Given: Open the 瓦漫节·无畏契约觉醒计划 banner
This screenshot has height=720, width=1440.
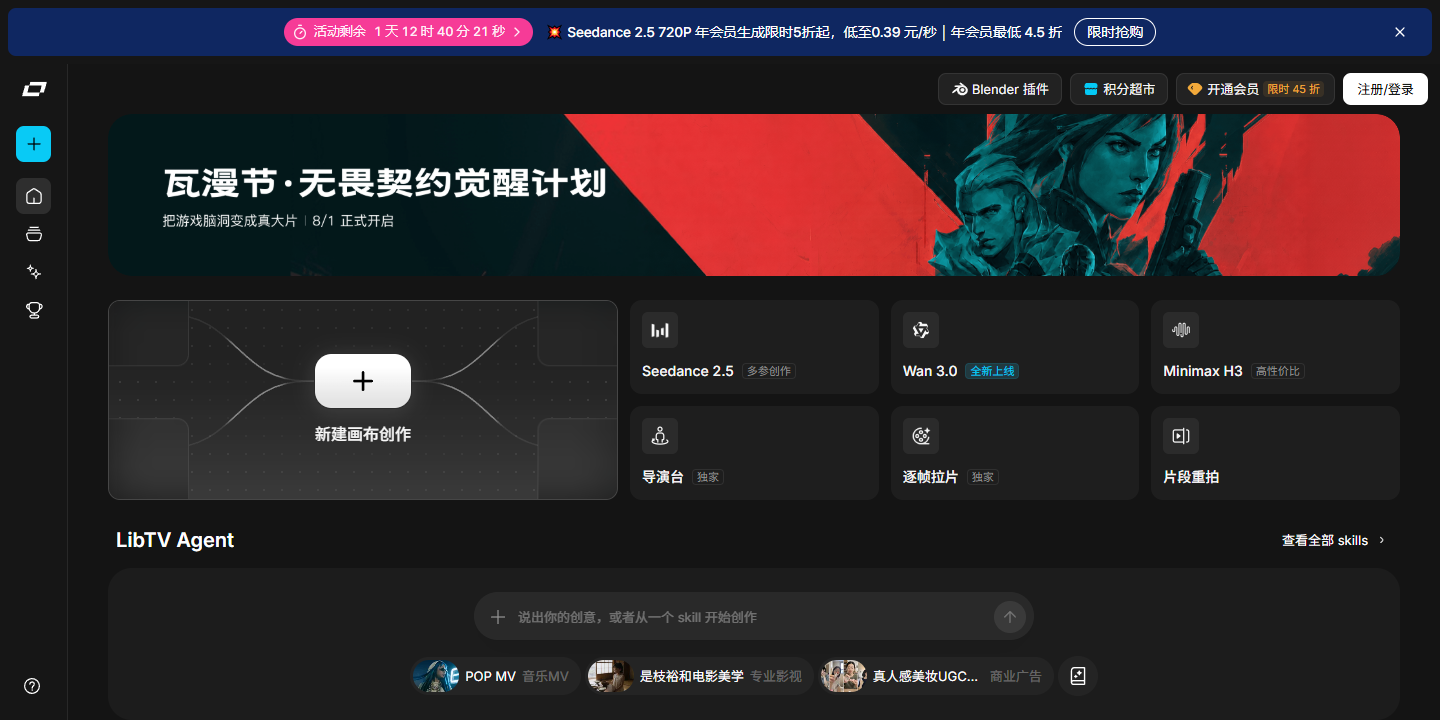Looking at the screenshot, I should pos(754,195).
